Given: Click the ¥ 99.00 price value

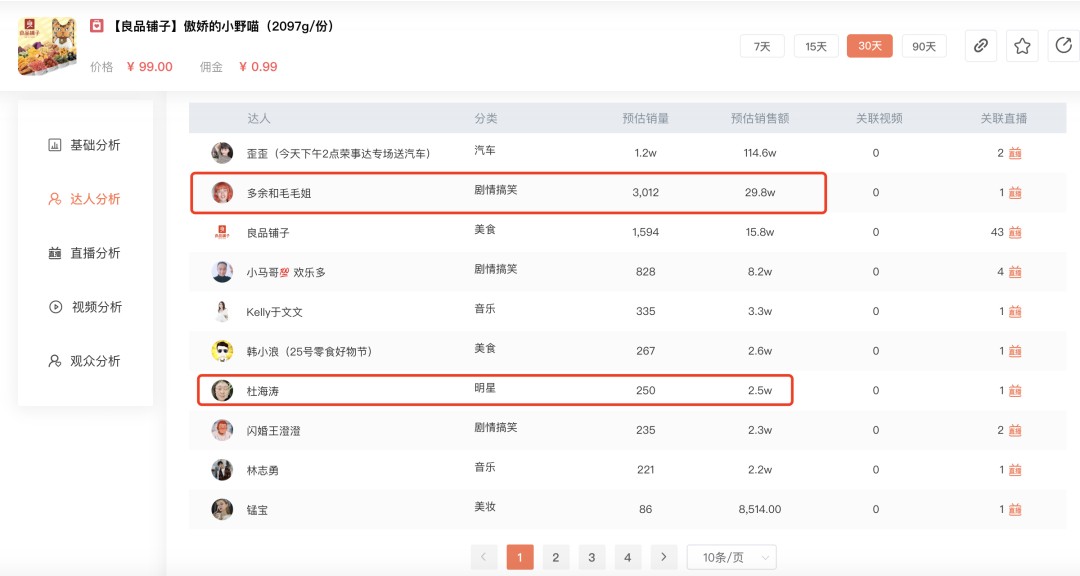Looking at the screenshot, I should pyautogui.click(x=149, y=67).
